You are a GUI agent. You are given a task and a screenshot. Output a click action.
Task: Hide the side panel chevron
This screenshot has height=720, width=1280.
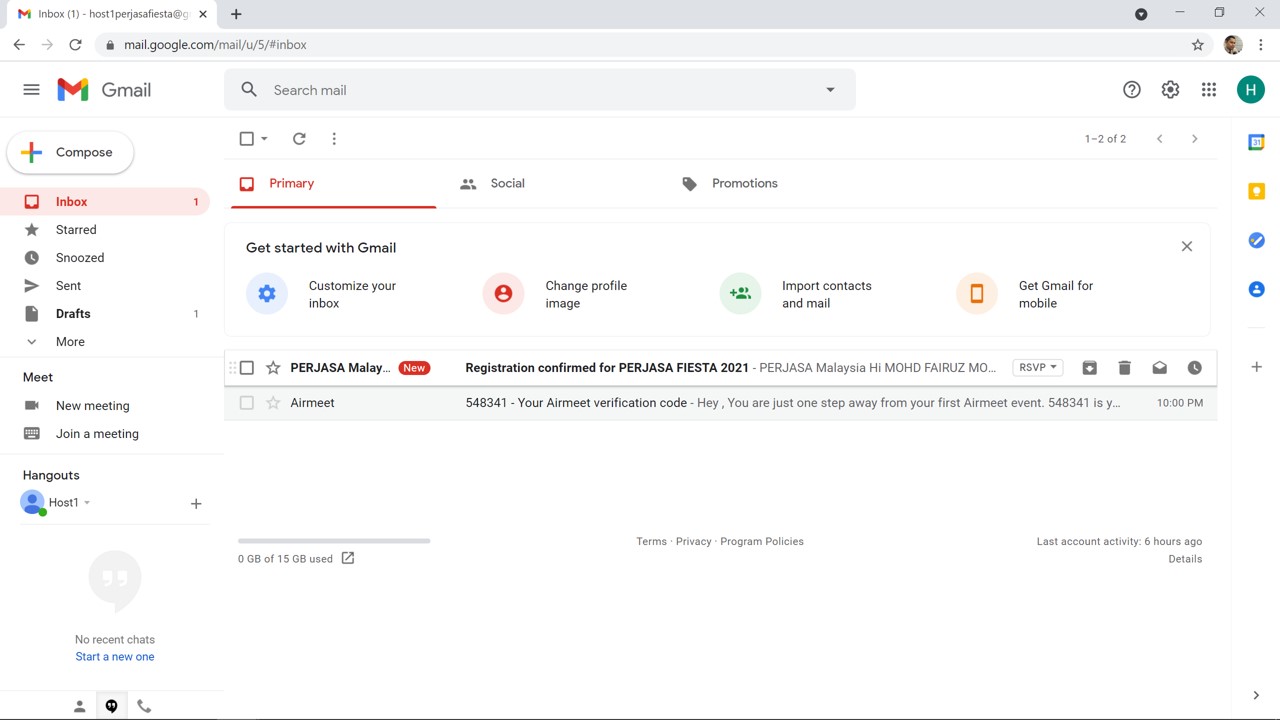pos(1256,695)
